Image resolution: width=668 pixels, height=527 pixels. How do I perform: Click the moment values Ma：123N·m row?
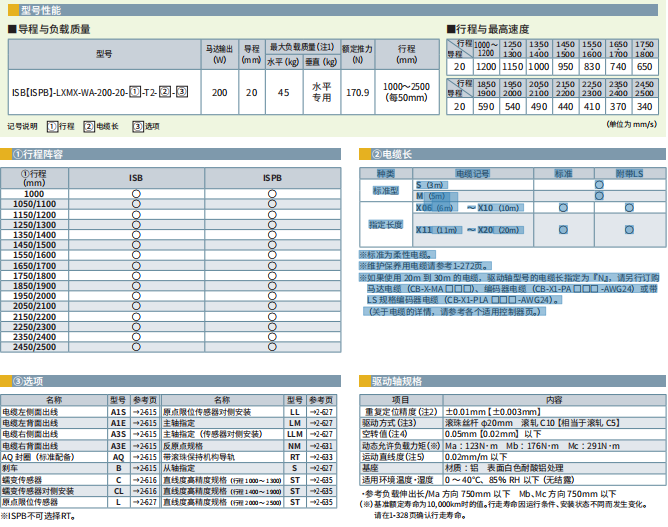tap(533, 446)
